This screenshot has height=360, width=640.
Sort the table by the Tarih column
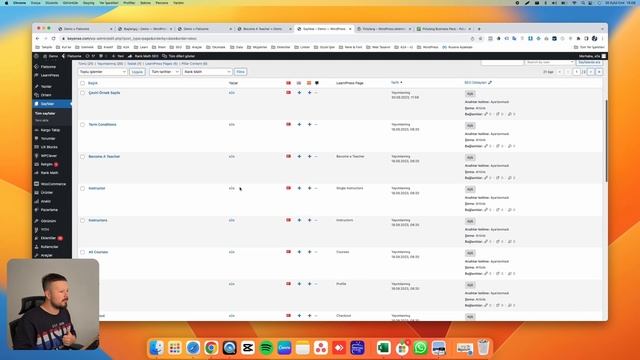[x=396, y=83]
